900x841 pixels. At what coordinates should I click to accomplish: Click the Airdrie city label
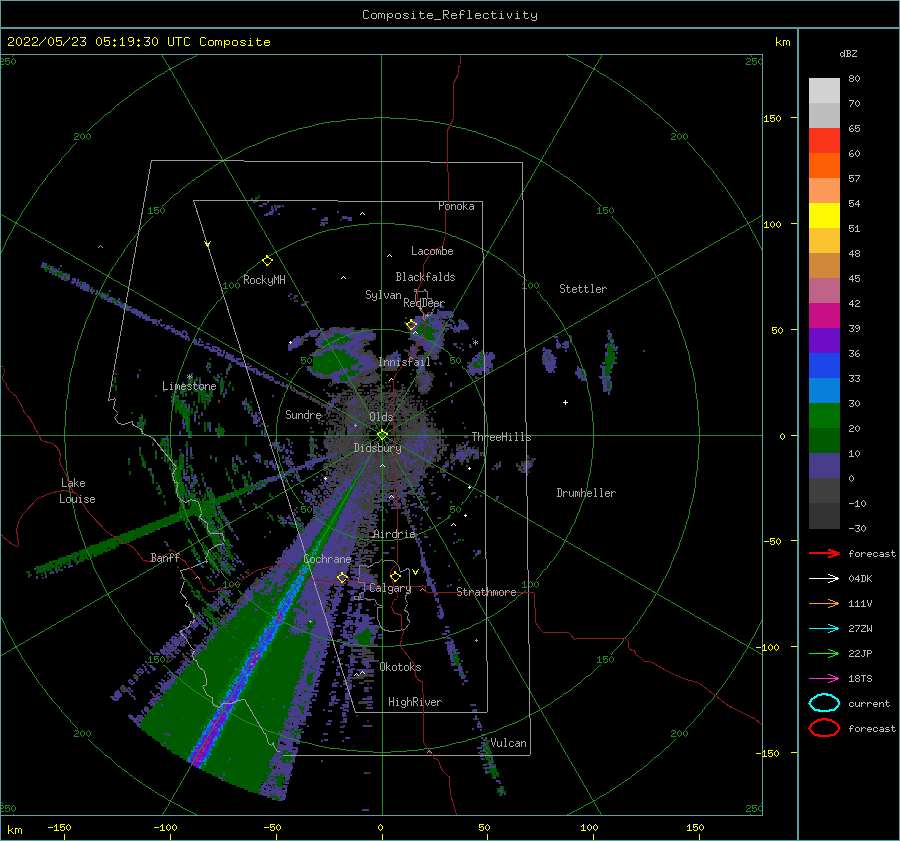click(x=394, y=534)
